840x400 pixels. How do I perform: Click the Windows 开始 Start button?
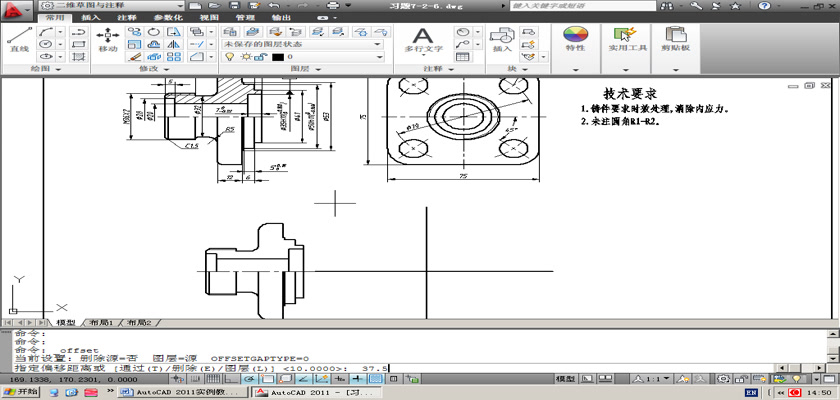click(x=20, y=393)
